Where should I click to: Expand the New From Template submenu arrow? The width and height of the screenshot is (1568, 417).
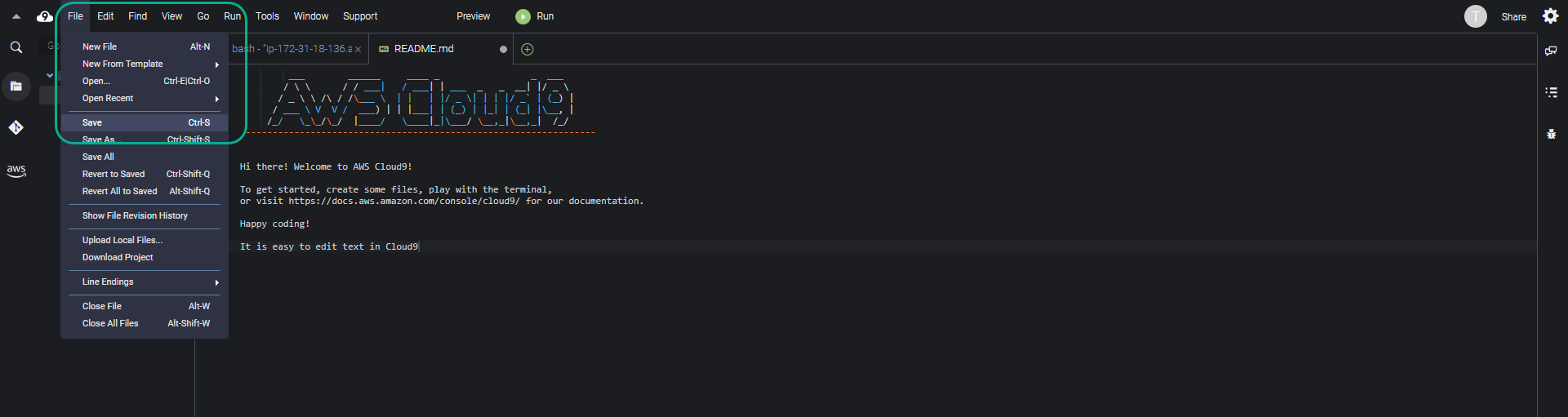pyautogui.click(x=216, y=64)
